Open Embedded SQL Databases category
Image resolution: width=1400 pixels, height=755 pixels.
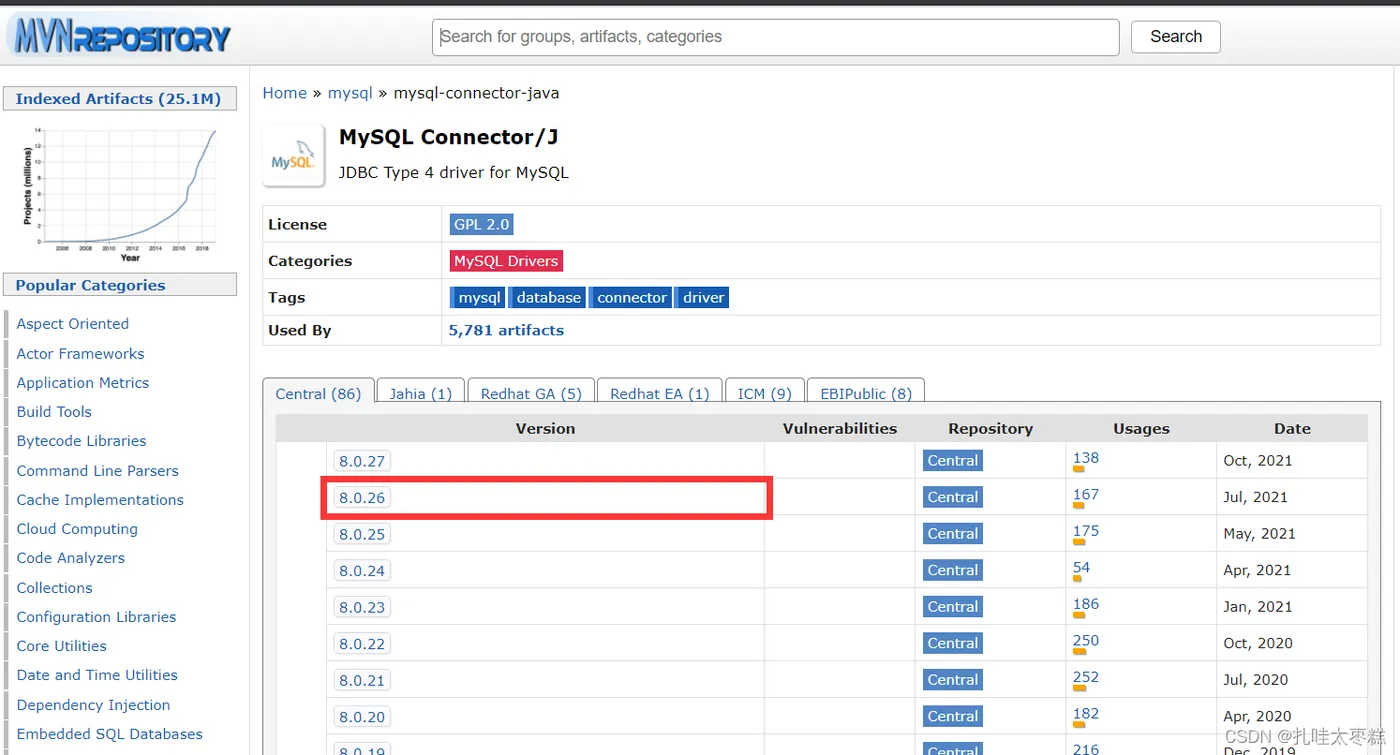point(109,734)
